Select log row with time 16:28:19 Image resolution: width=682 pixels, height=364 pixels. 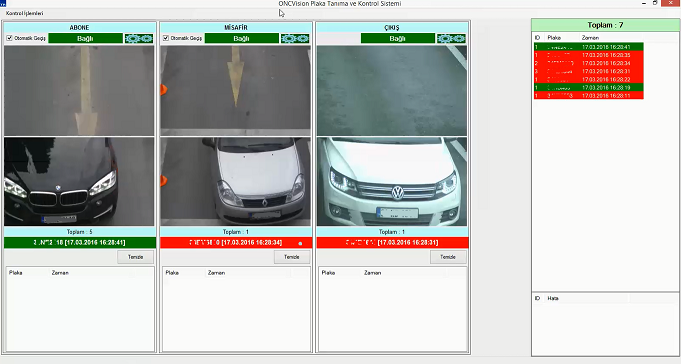click(x=588, y=87)
